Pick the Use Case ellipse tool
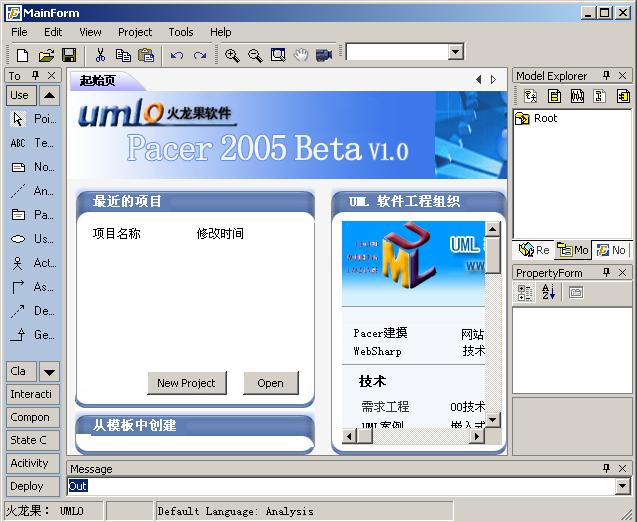 [x=33, y=239]
